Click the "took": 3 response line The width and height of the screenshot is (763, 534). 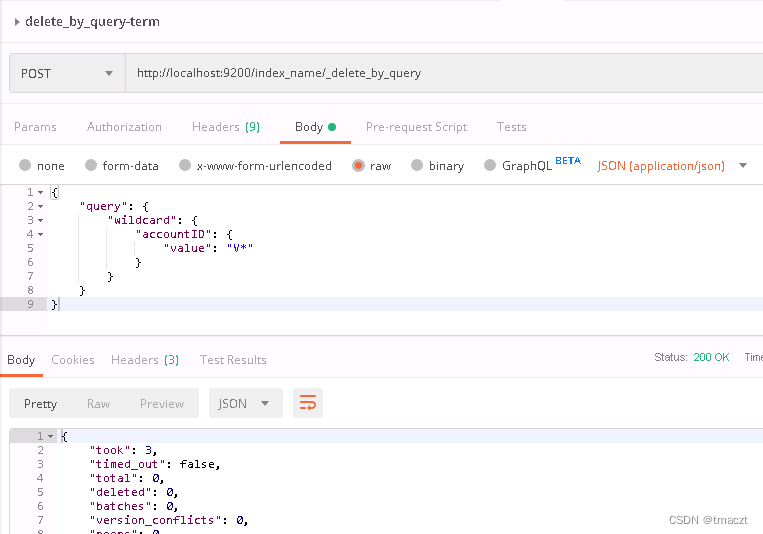(124, 450)
